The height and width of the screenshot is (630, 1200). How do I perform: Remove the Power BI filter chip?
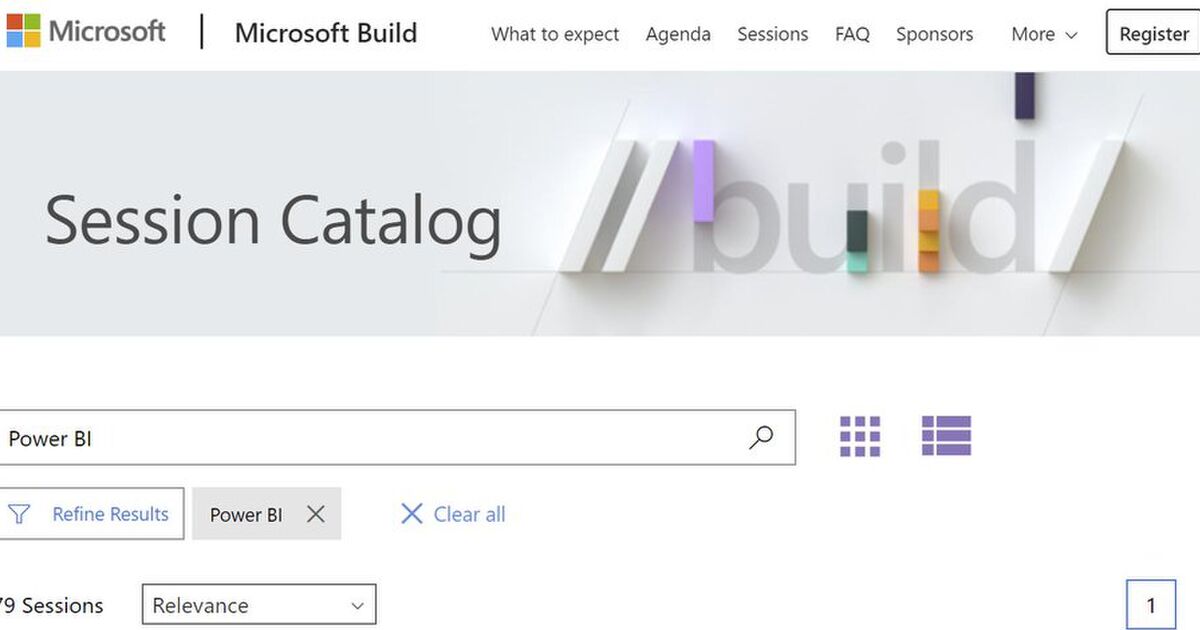pyautogui.click(x=316, y=514)
